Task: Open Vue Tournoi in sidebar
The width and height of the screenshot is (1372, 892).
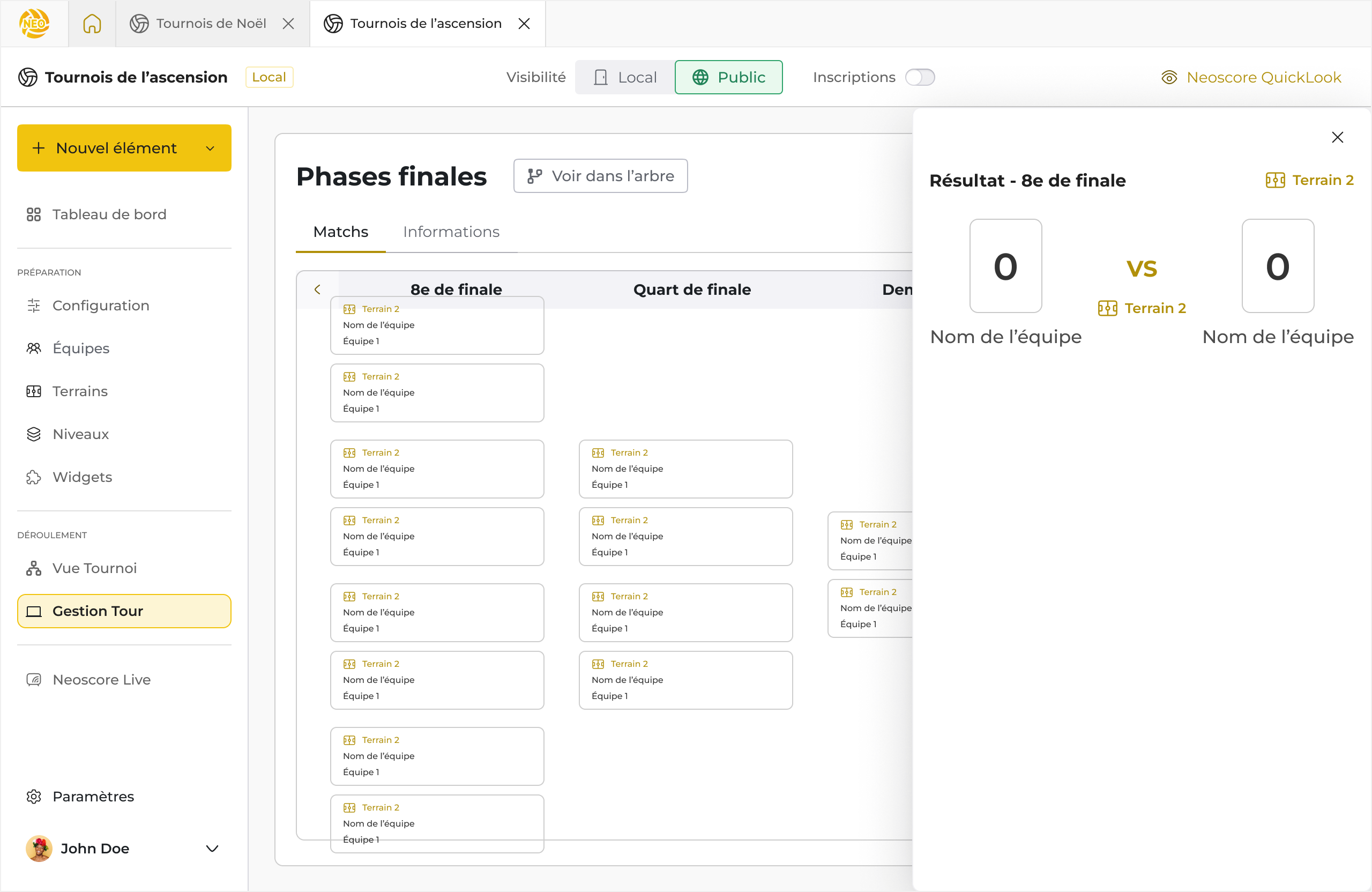Action: [94, 569]
